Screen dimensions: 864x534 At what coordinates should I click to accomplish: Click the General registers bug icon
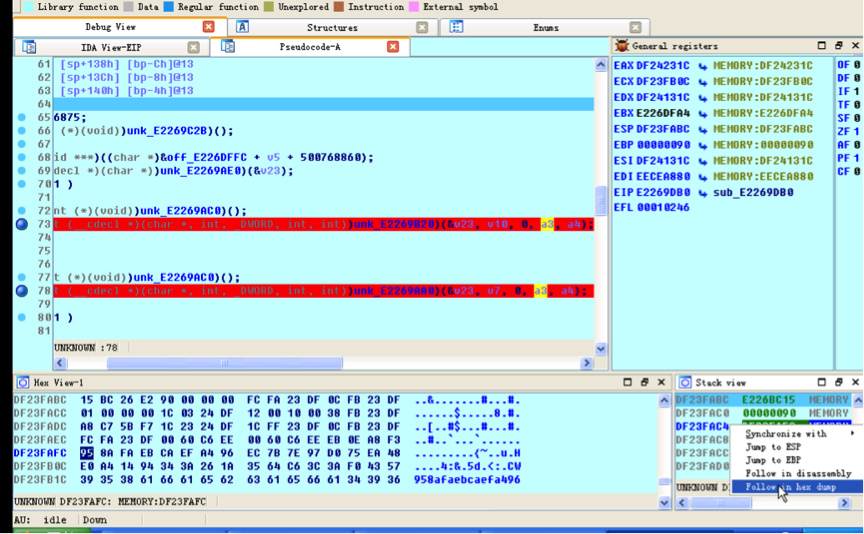point(622,46)
